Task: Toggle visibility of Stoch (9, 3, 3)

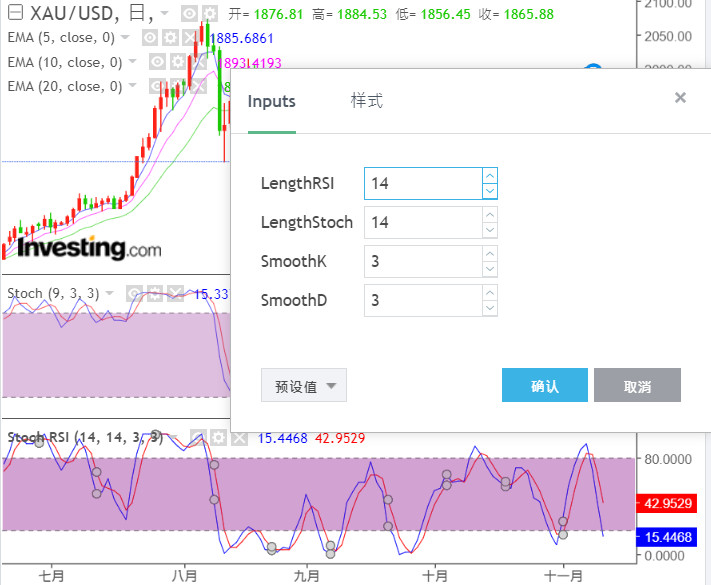Action: tap(134, 294)
